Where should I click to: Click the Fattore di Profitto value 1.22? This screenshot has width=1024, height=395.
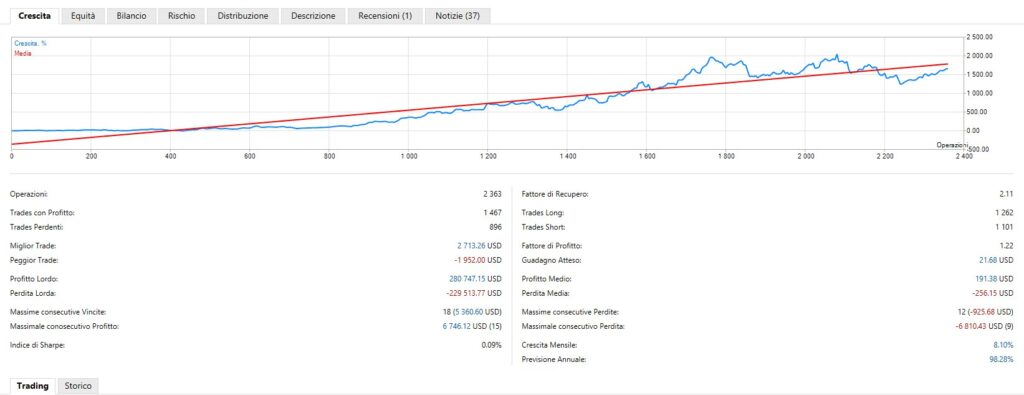(x=1006, y=245)
